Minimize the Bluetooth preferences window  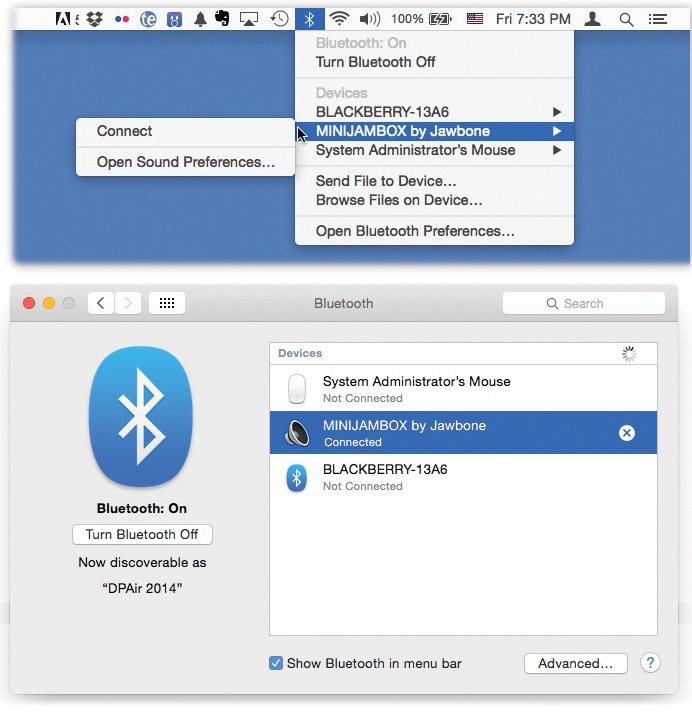49,303
